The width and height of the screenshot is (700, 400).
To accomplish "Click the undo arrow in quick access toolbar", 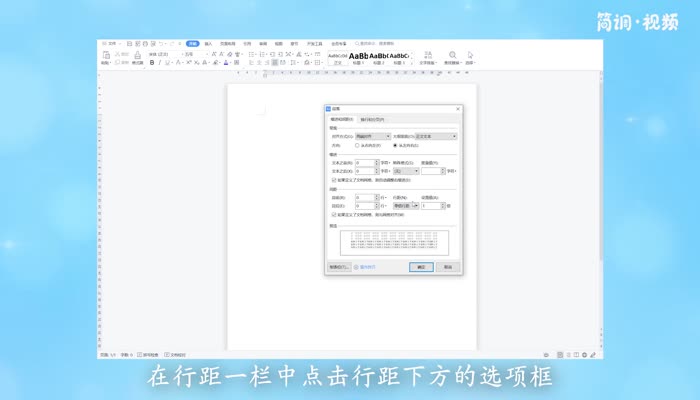I will click(162, 44).
